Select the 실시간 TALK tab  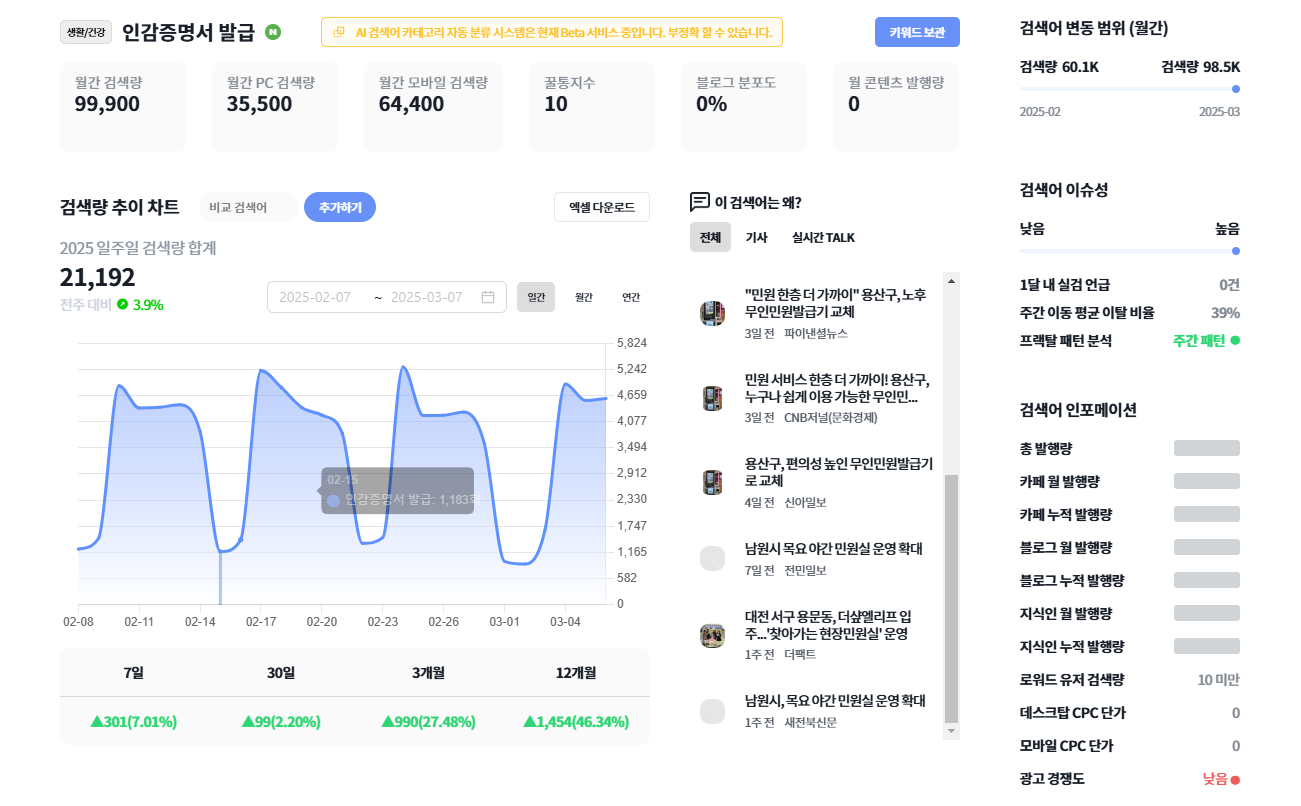[823, 237]
